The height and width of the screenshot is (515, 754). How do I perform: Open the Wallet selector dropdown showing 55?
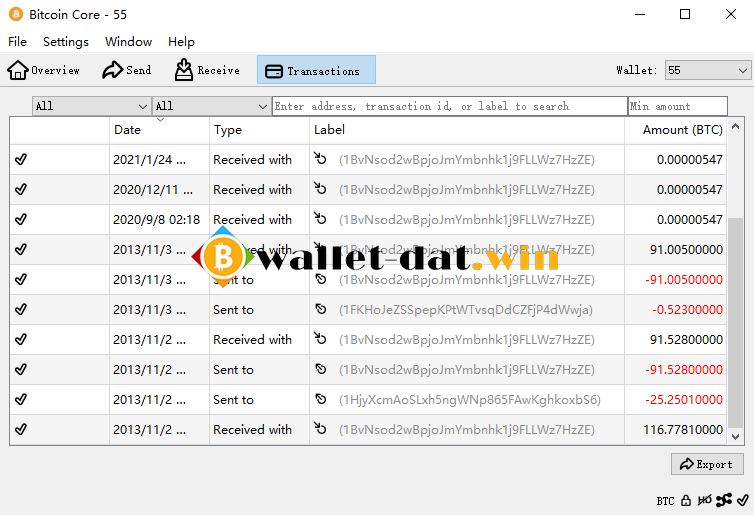click(708, 71)
